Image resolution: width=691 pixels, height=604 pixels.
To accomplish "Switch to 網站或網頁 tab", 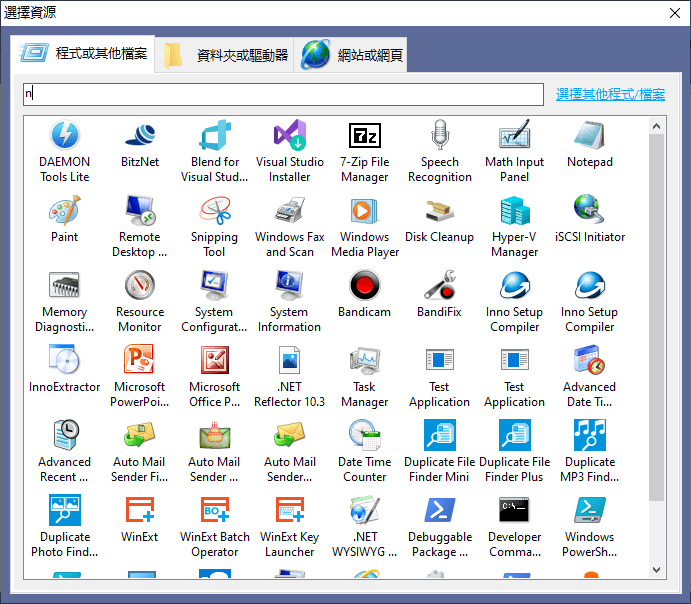I will [350, 55].
